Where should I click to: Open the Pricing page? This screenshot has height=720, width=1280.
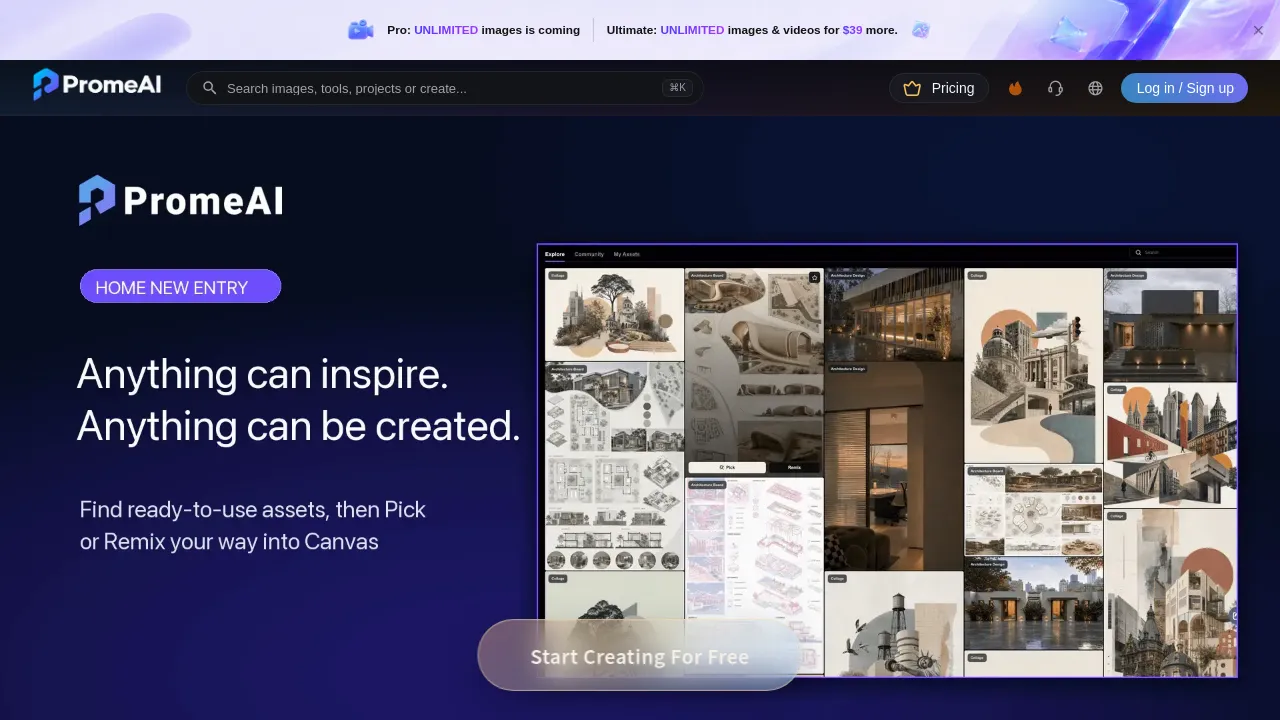click(x=939, y=88)
